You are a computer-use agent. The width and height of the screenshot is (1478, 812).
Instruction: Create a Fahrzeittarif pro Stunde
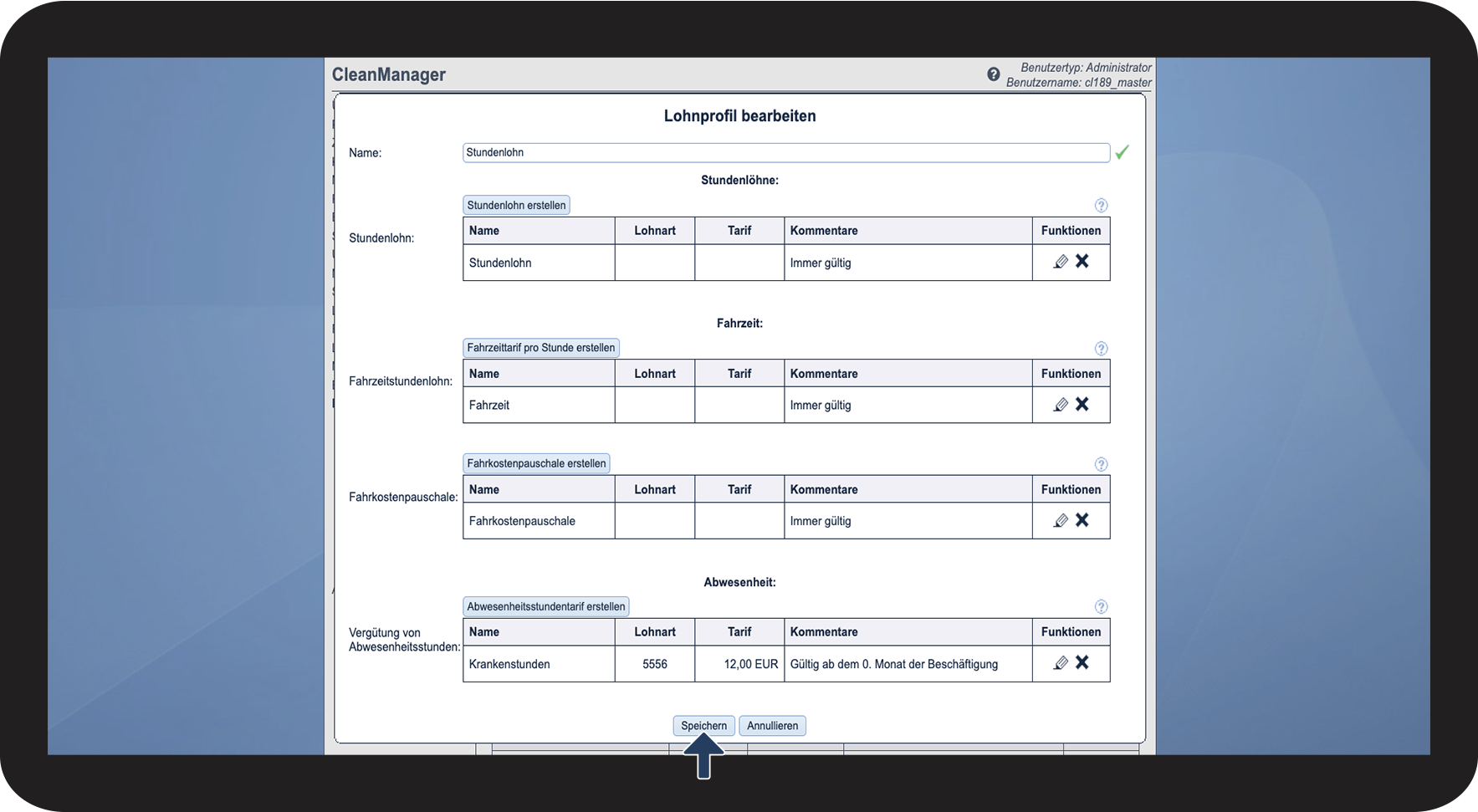pyautogui.click(x=541, y=348)
